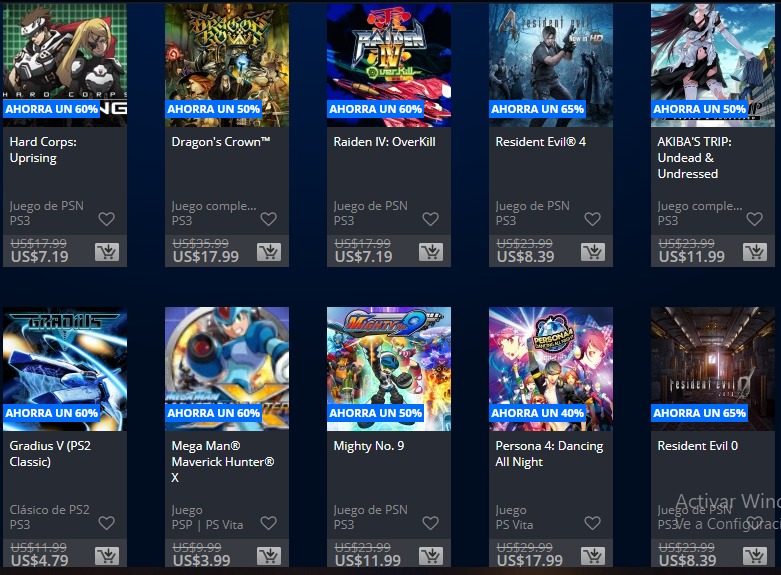Add Persona 4: Dancing All Night to cart

pos(593,556)
